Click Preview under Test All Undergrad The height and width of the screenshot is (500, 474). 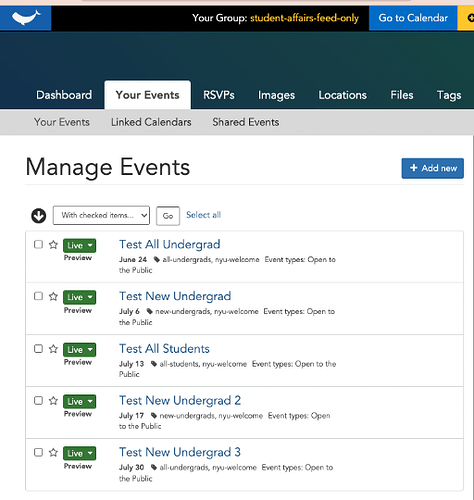click(78, 258)
